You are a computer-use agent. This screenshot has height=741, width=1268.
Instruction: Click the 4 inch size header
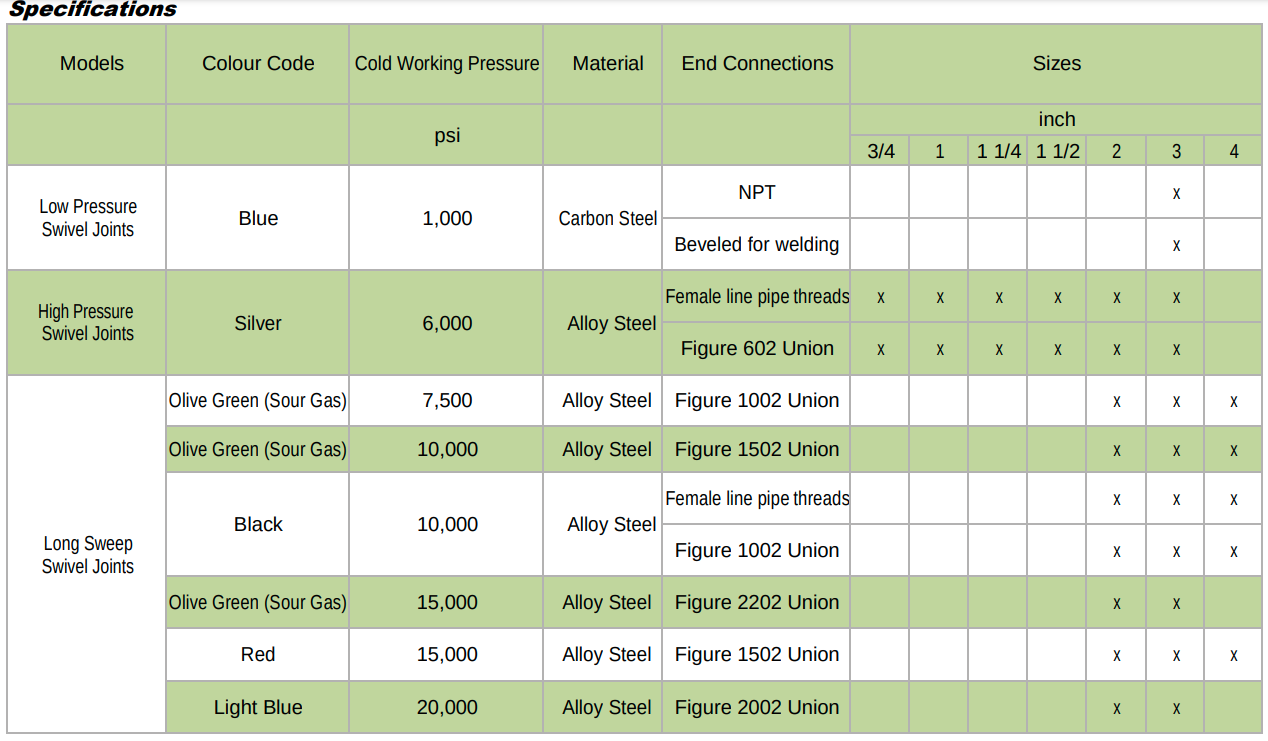1234,151
